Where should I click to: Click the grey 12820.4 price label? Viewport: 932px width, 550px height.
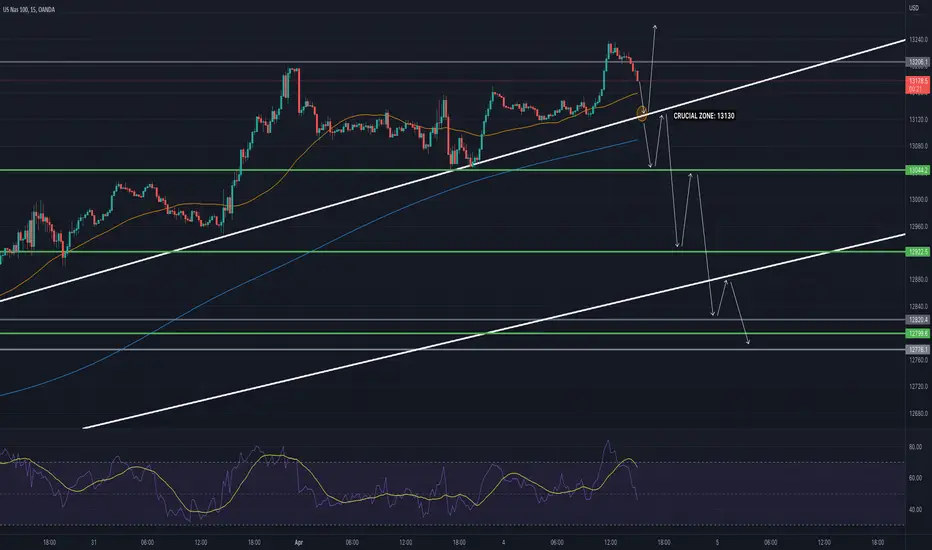918,320
